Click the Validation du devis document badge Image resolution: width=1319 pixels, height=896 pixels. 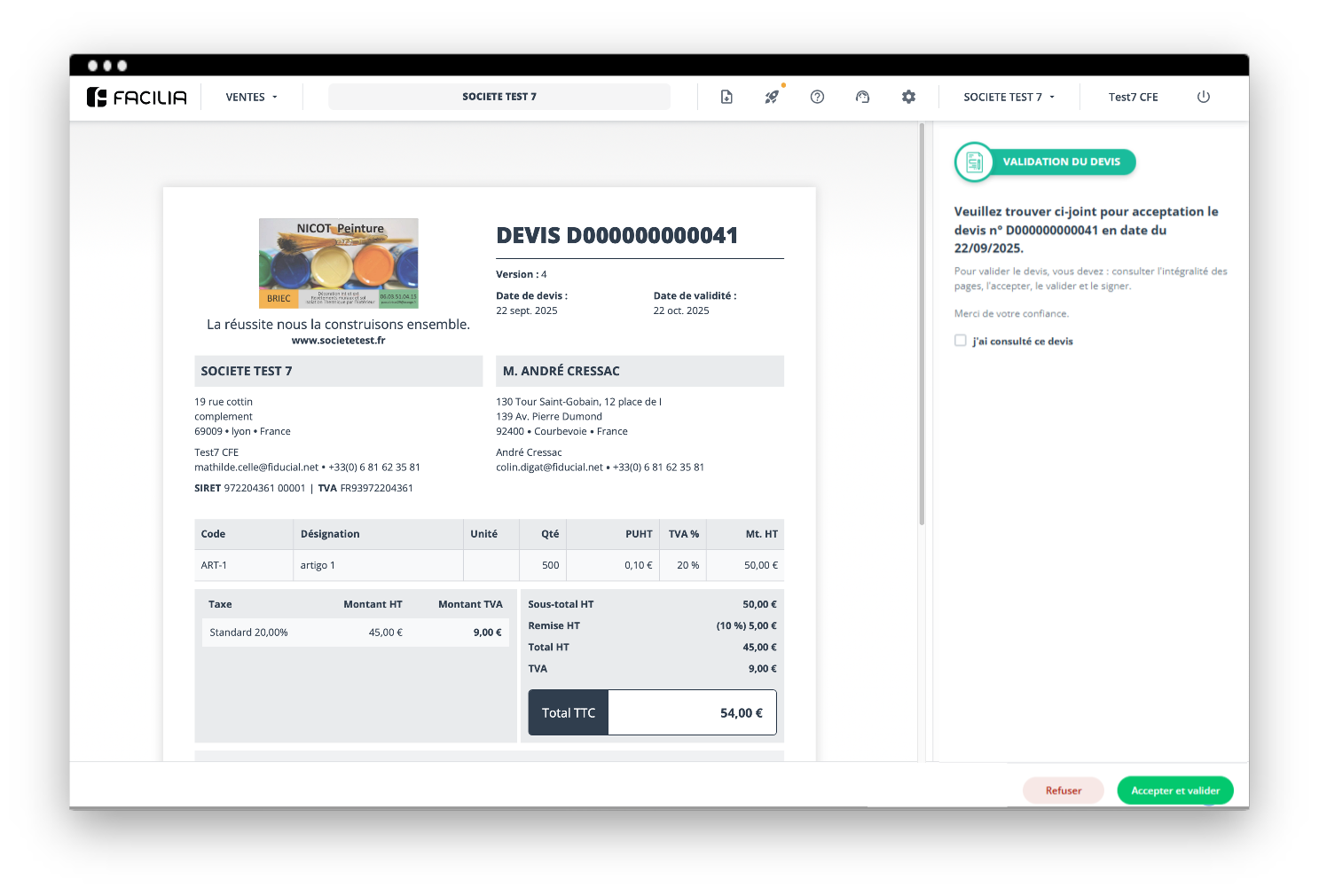[x=976, y=162]
